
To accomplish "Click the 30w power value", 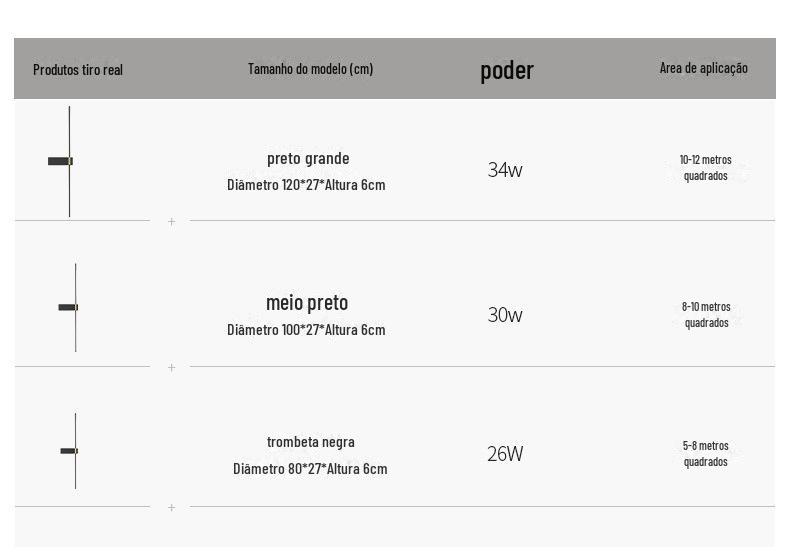I will [505, 315].
